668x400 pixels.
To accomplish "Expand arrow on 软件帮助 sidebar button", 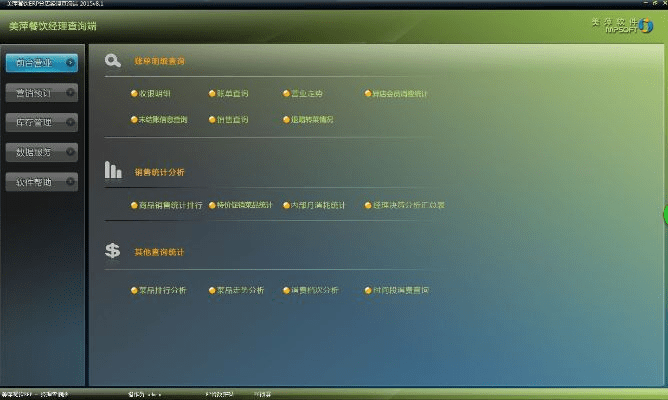I will point(70,182).
